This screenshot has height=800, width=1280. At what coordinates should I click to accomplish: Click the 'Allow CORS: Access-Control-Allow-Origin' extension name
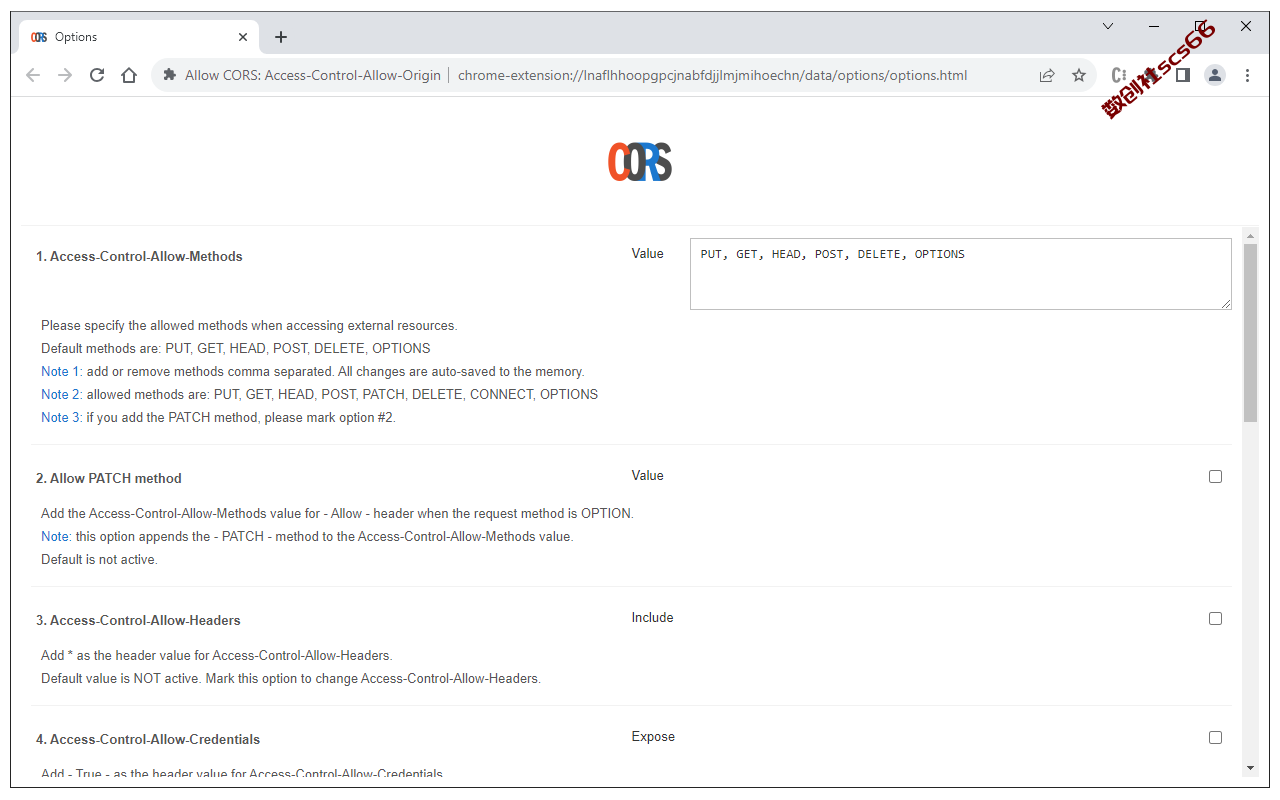tap(313, 75)
